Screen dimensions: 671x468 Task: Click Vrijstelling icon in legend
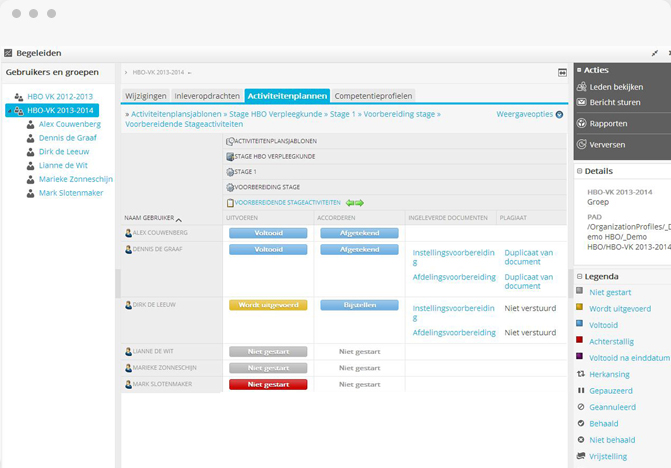[x=581, y=456]
